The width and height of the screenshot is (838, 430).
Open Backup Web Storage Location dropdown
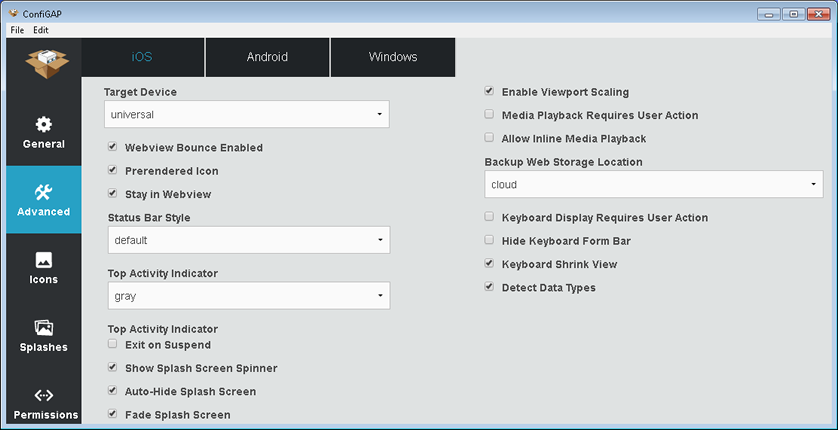coord(654,184)
